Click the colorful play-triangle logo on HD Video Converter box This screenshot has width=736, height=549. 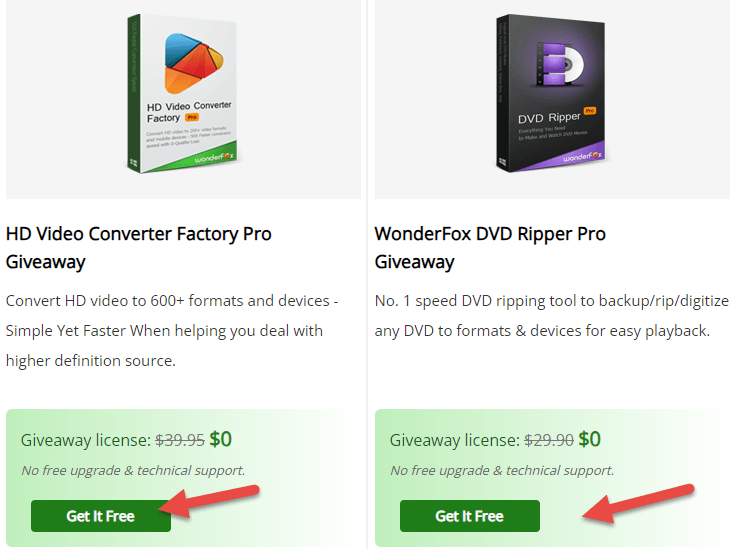pos(193,63)
